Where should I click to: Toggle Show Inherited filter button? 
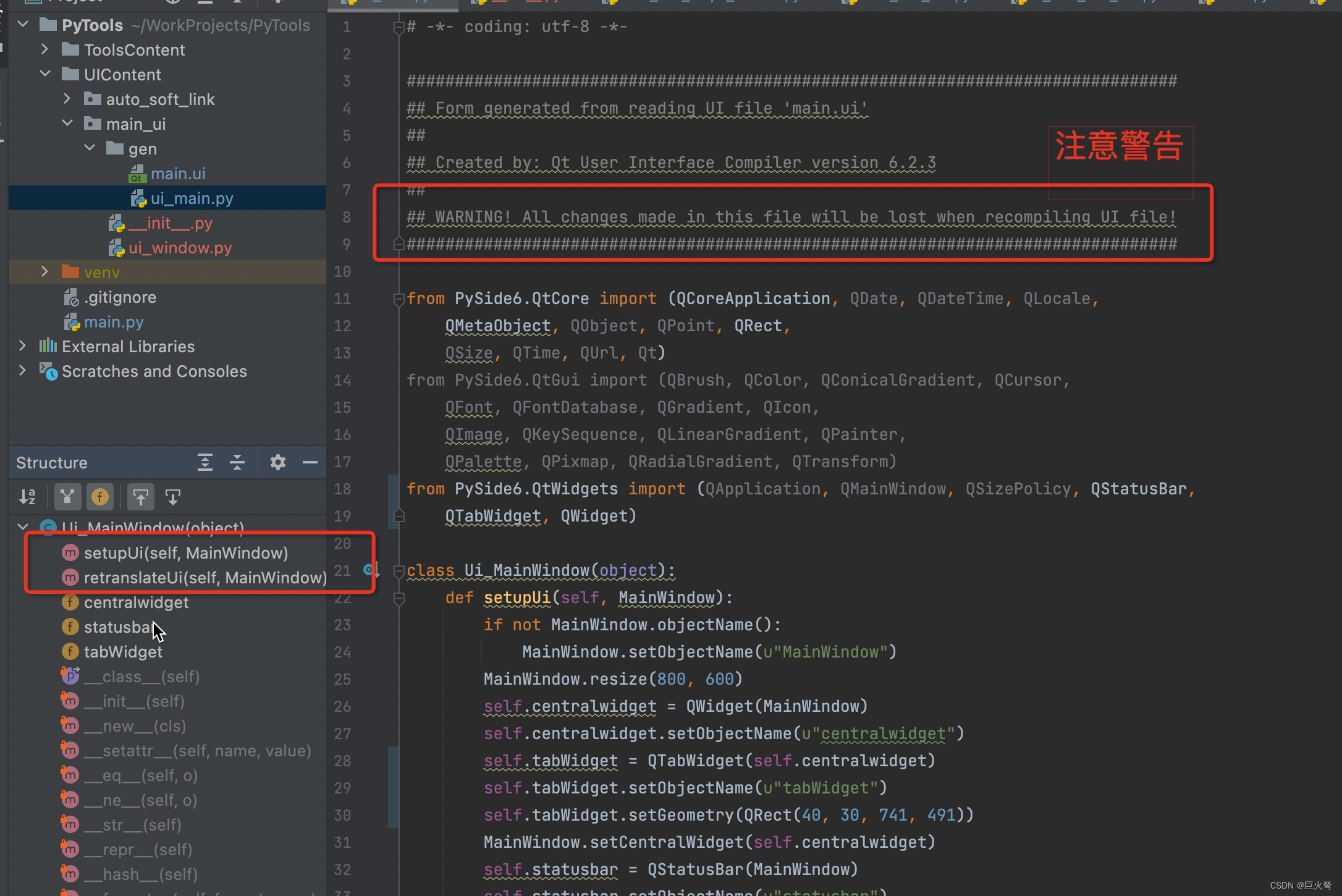tap(68, 497)
